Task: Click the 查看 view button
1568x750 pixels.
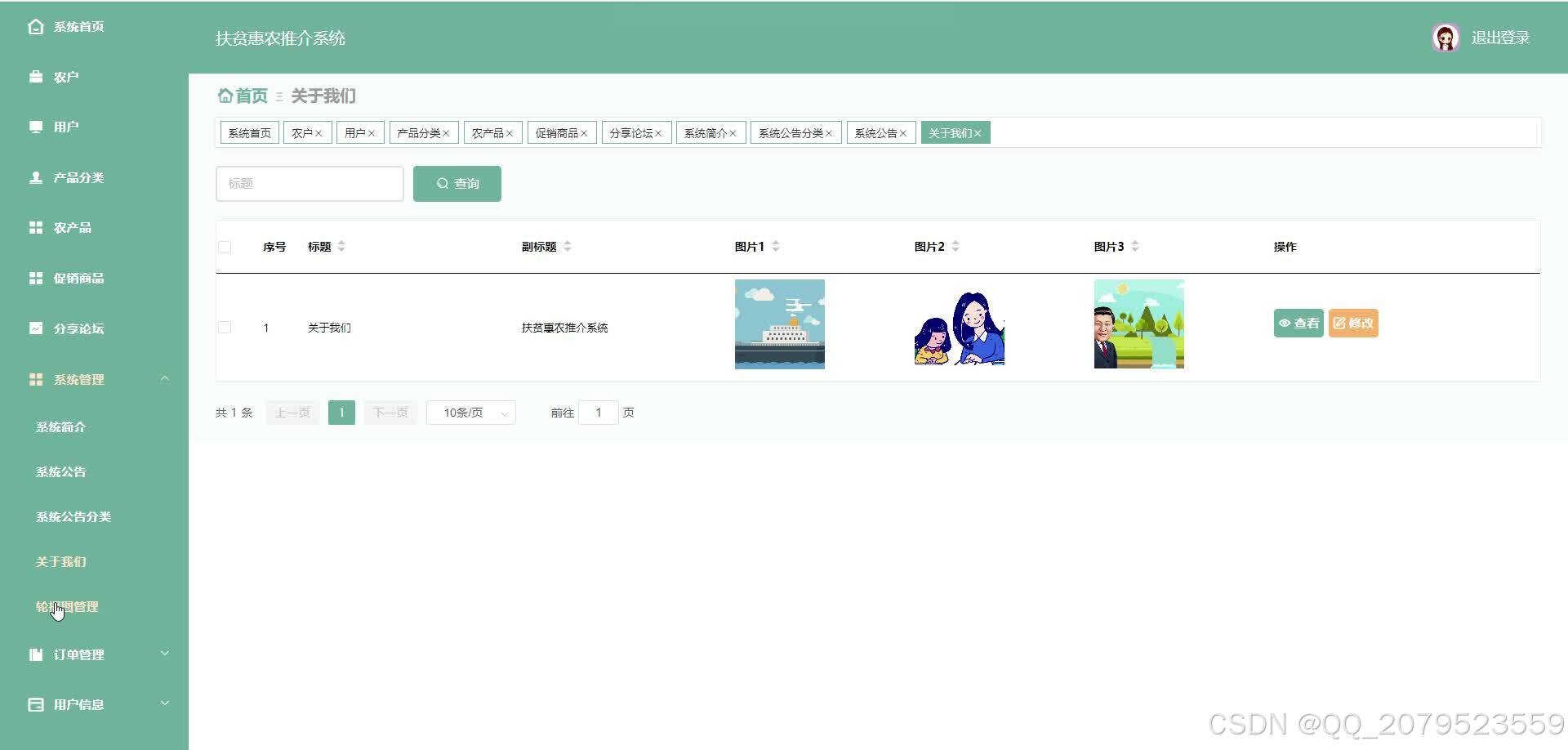Action: pyautogui.click(x=1298, y=324)
